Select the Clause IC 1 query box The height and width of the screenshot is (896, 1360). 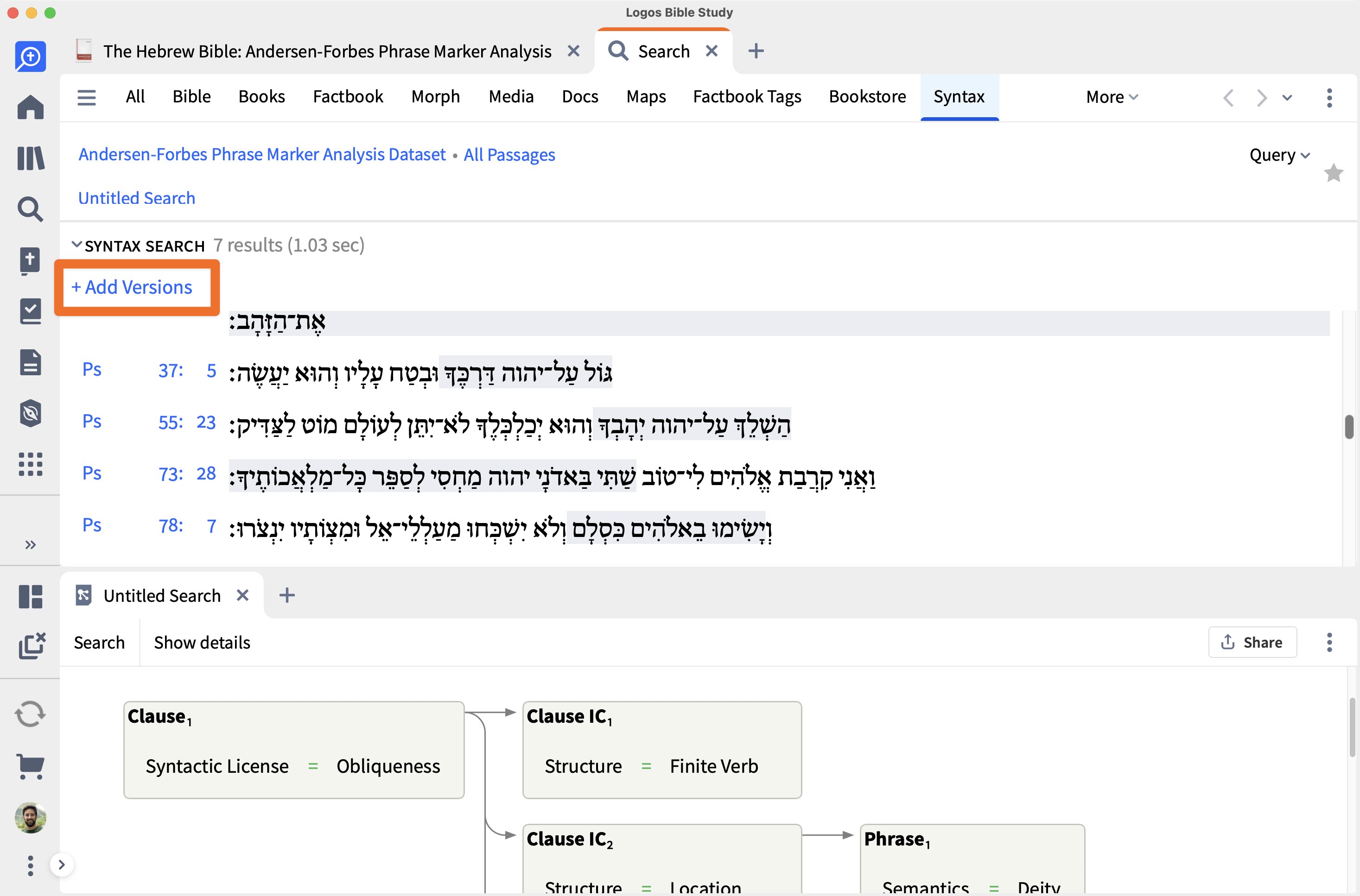[x=662, y=750]
